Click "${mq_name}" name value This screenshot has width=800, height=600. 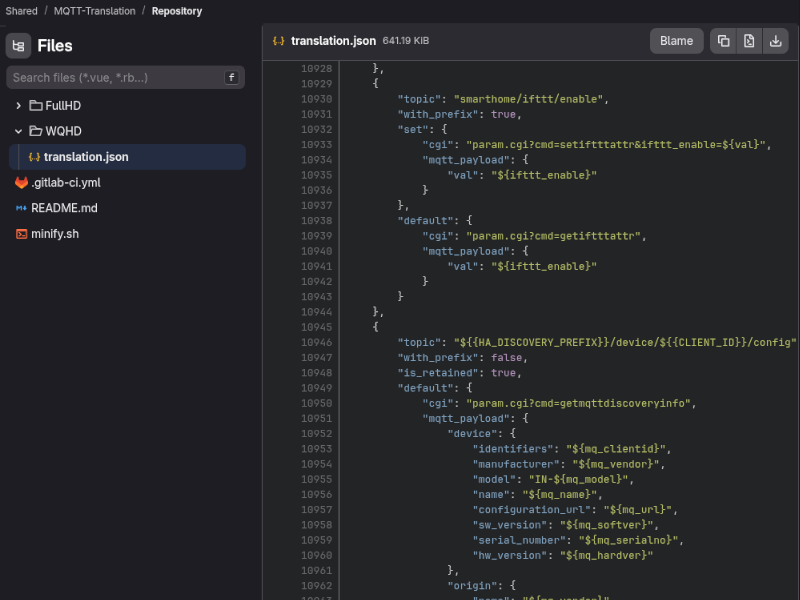point(559,494)
